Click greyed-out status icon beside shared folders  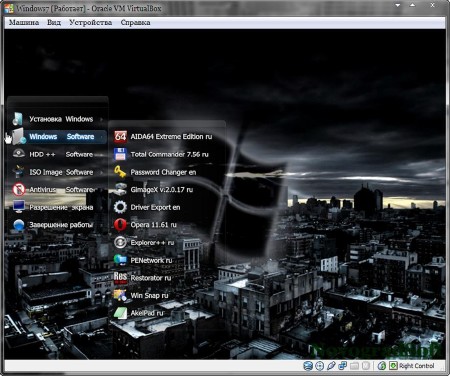click(366, 366)
